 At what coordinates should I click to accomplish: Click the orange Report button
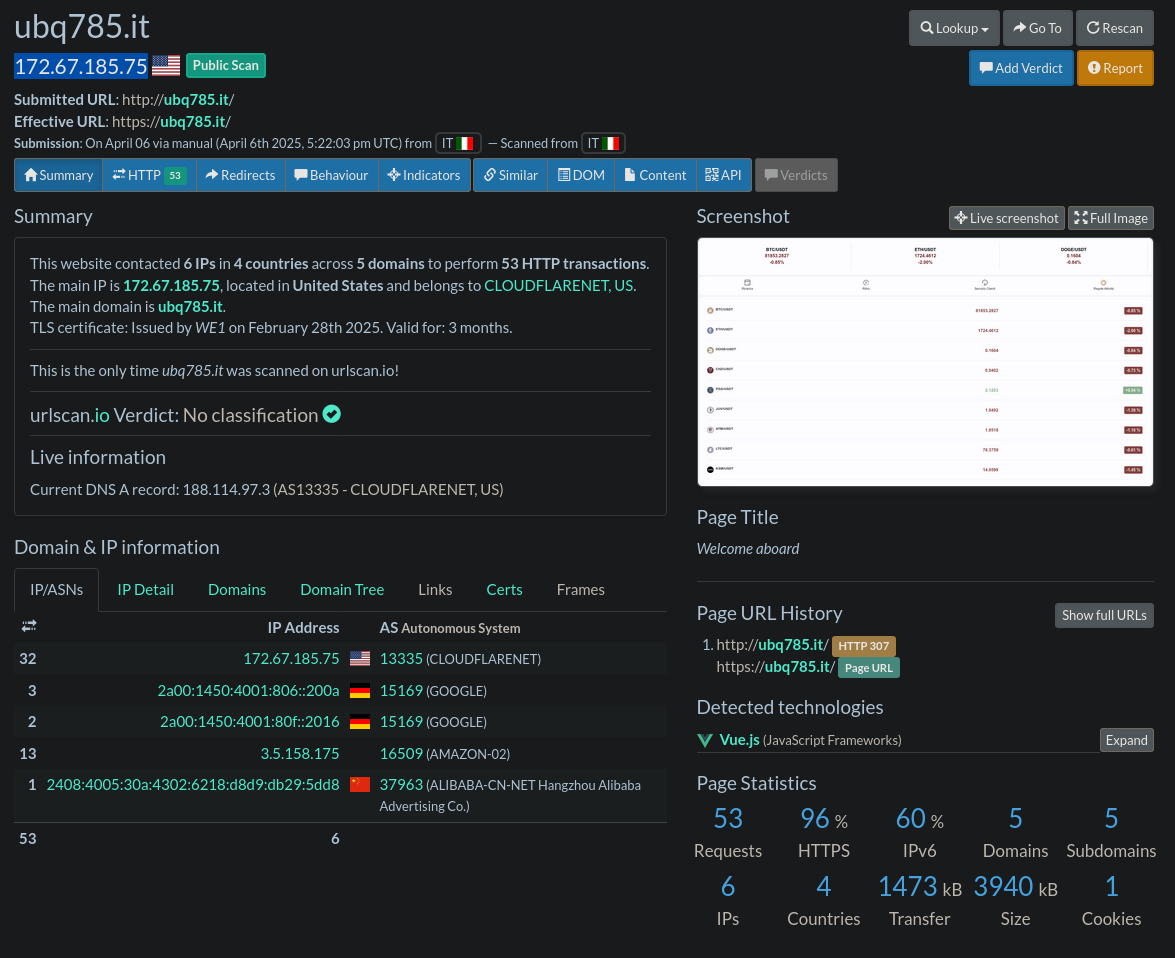[x=1115, y=68]
